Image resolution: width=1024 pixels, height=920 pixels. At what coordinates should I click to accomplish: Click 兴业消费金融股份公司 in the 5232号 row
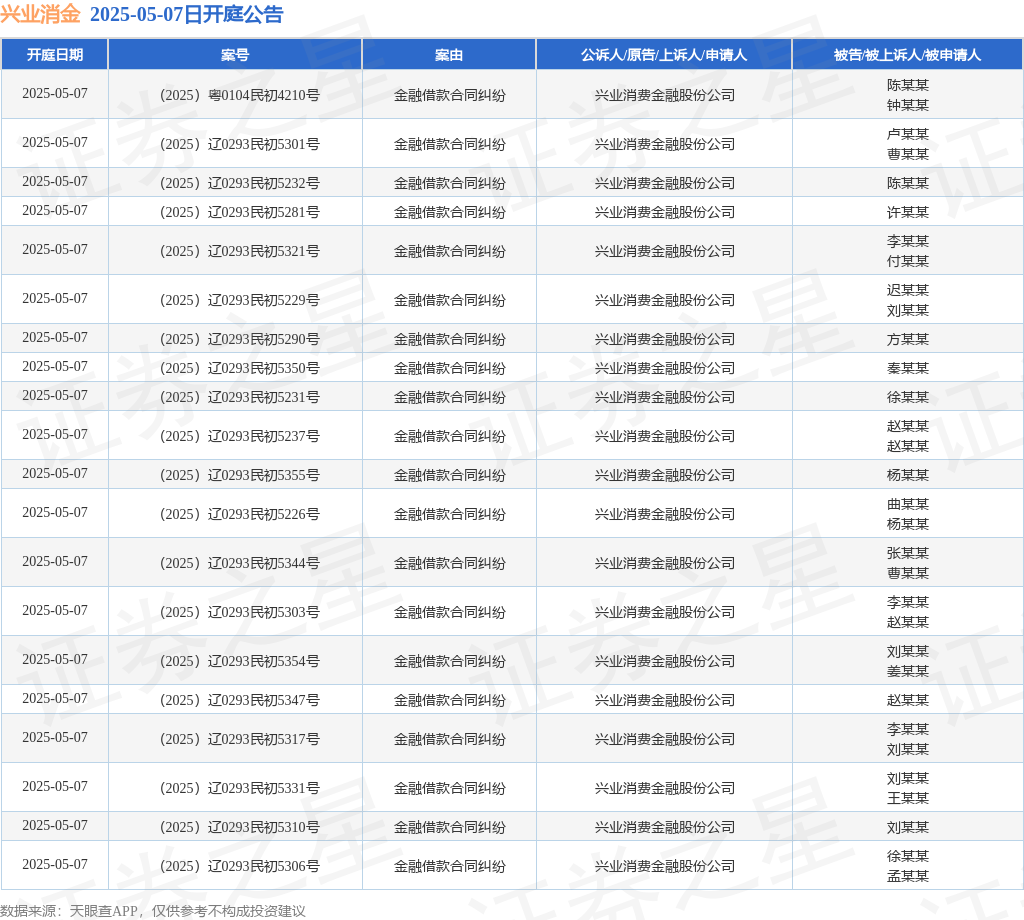pos(664,183)
